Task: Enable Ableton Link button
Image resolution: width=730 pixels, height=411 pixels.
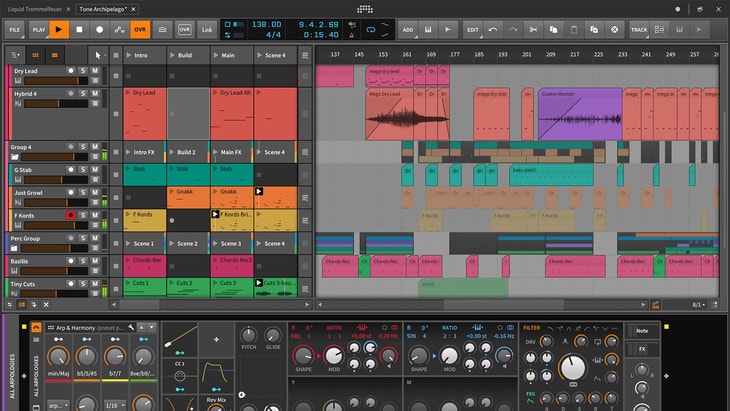Action: click(x=207, y=29)
